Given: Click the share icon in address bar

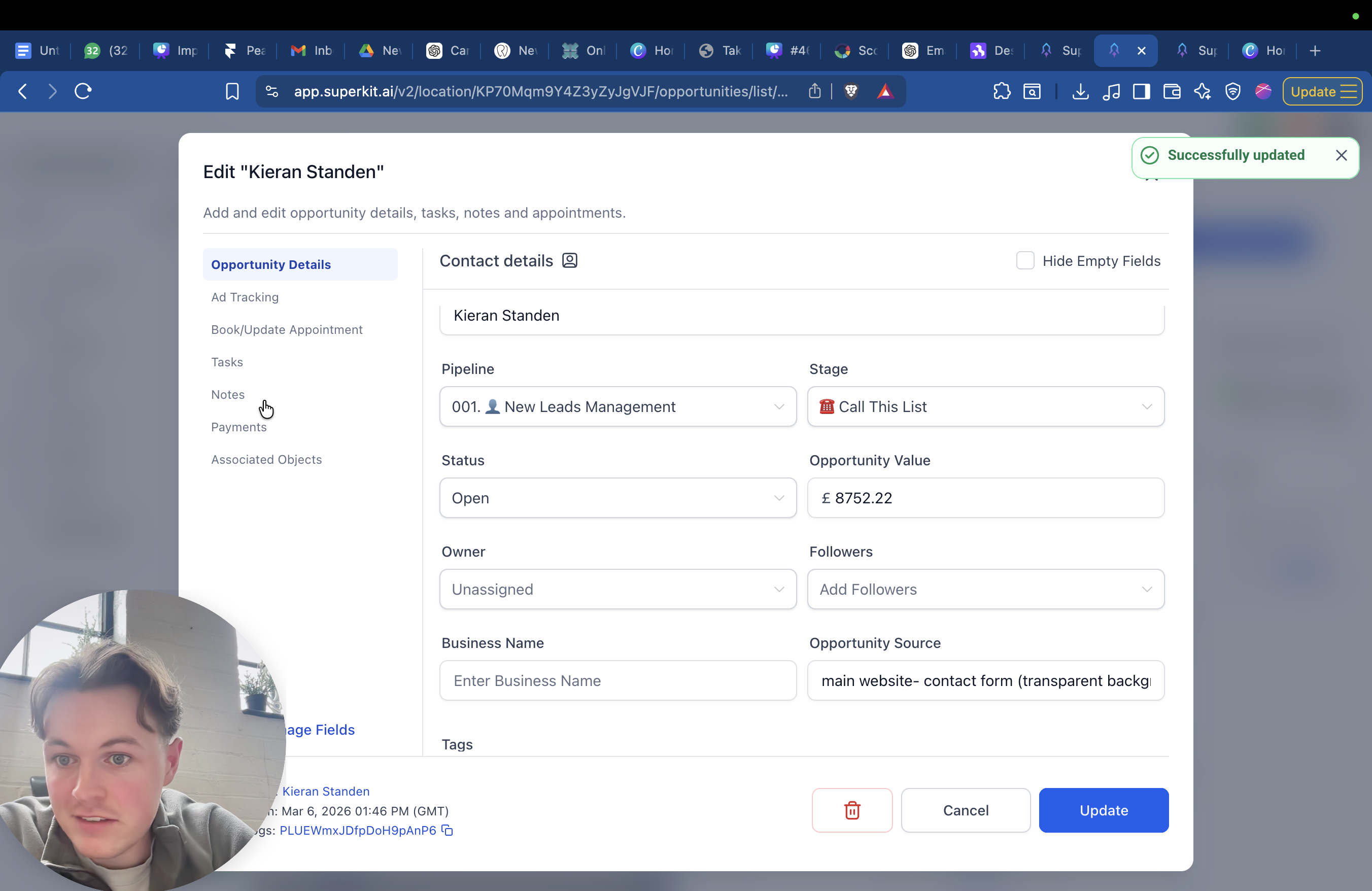Looking at the screenshot, I should [x=814, y=92].
